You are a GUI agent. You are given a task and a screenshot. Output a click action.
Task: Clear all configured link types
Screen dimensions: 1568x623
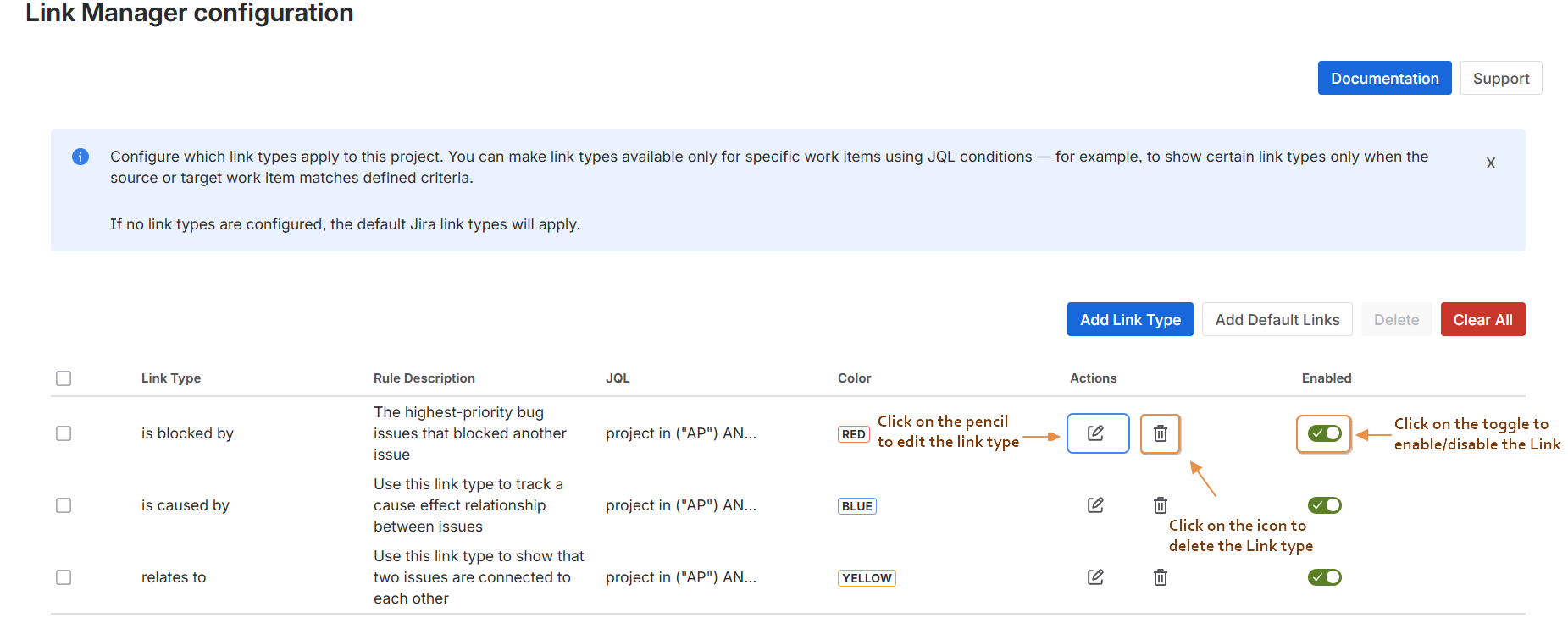click(1482, 319)
